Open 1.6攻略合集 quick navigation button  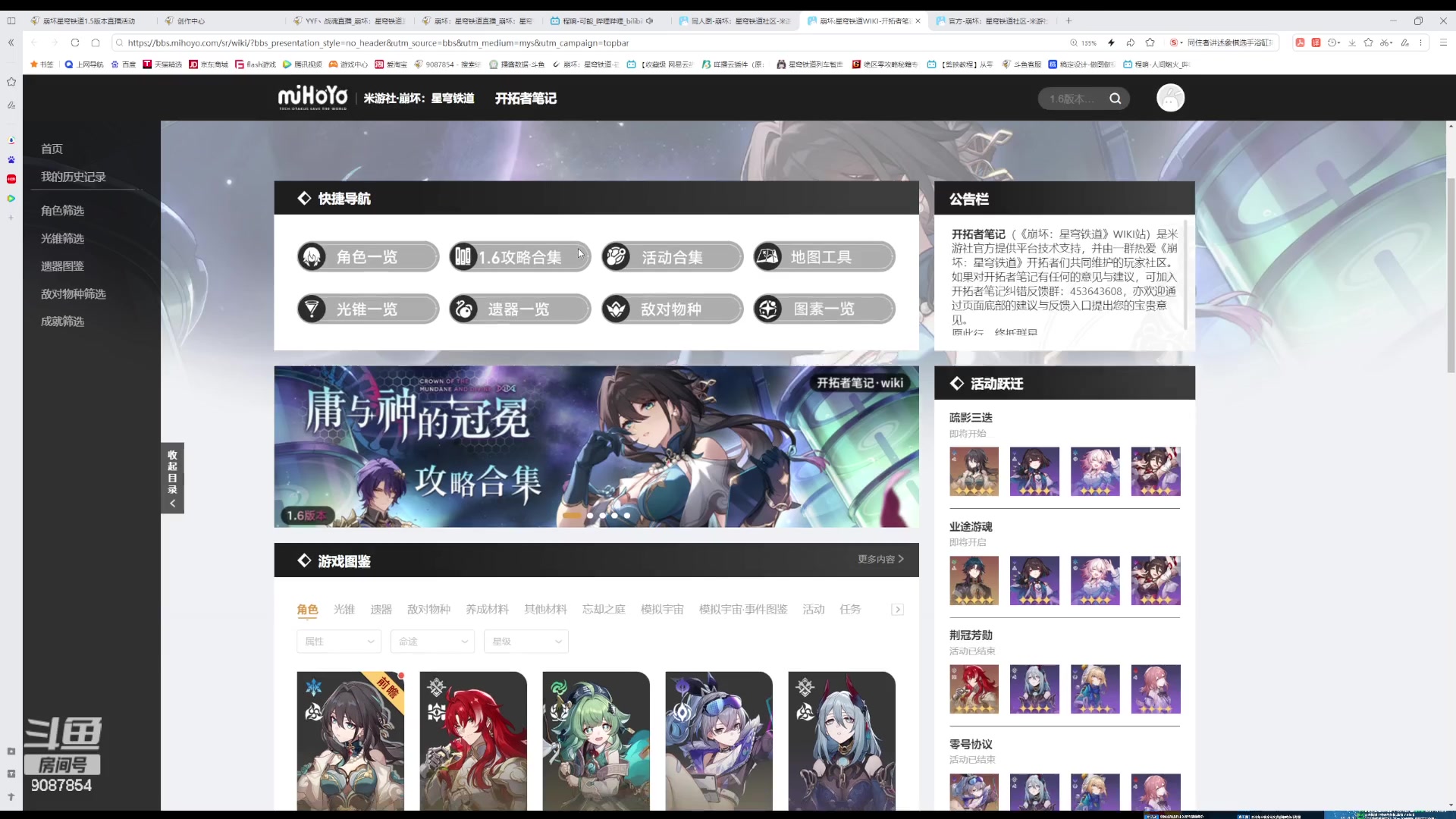(x=519, y=257)
